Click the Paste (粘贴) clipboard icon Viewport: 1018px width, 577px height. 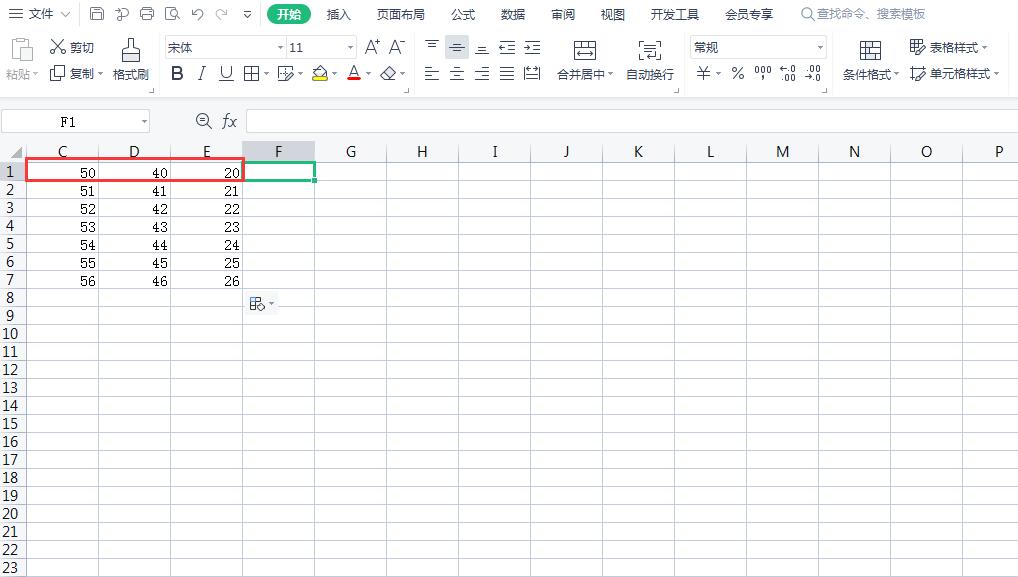21,50
